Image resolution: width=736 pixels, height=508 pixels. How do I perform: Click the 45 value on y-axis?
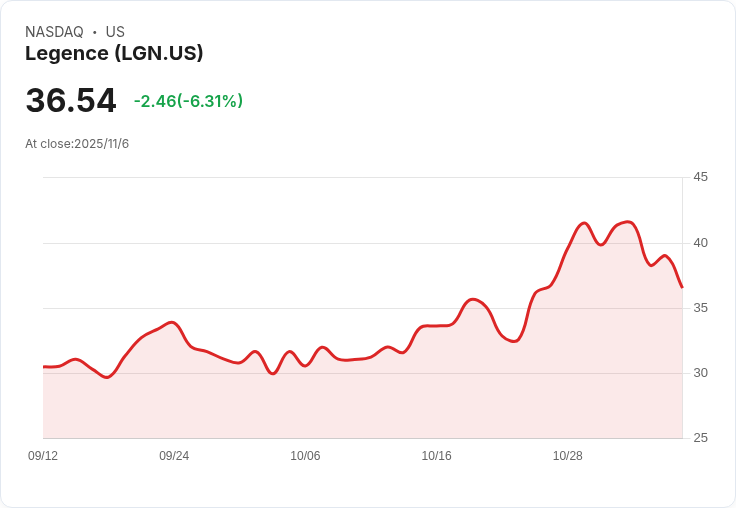[700, 177]
